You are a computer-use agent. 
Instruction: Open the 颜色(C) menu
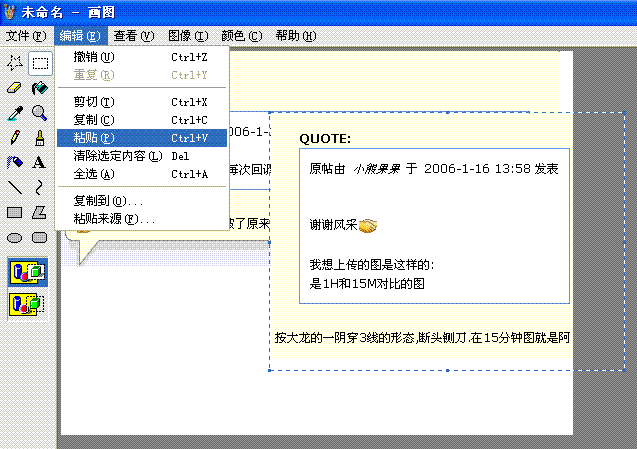point(242,36)
